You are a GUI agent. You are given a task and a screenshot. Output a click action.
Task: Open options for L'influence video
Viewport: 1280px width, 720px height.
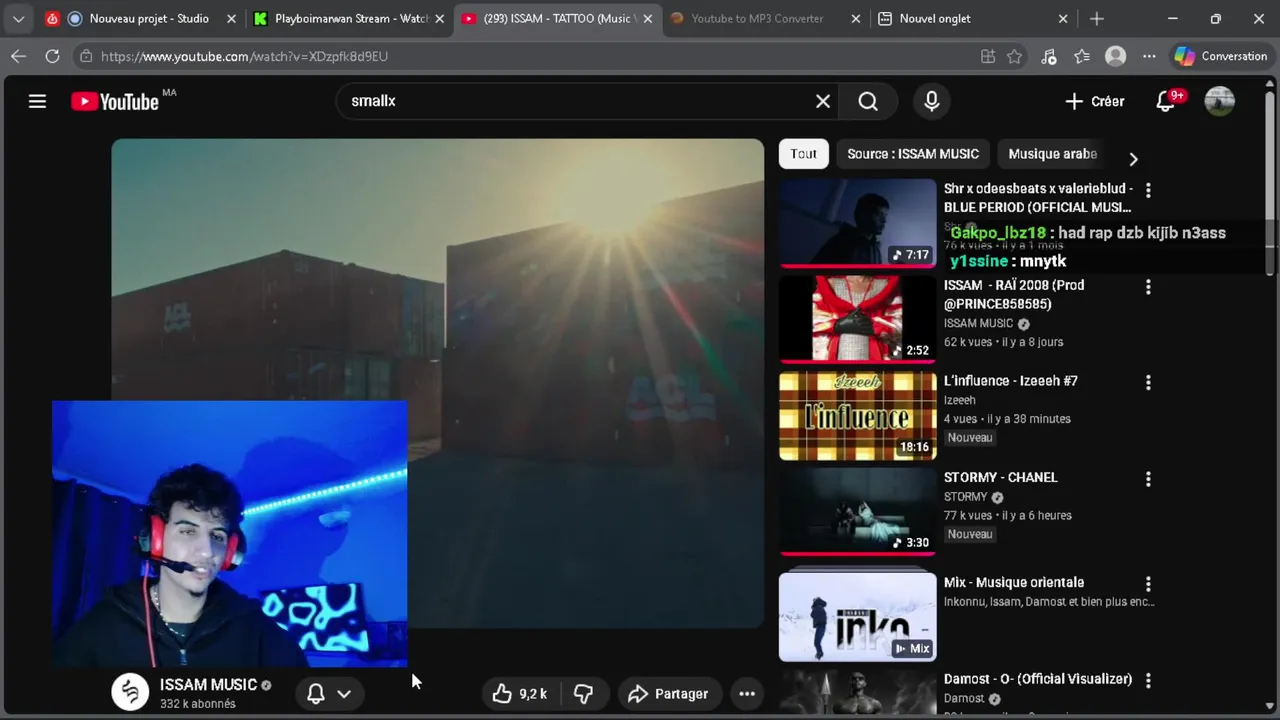[1148, 382]
